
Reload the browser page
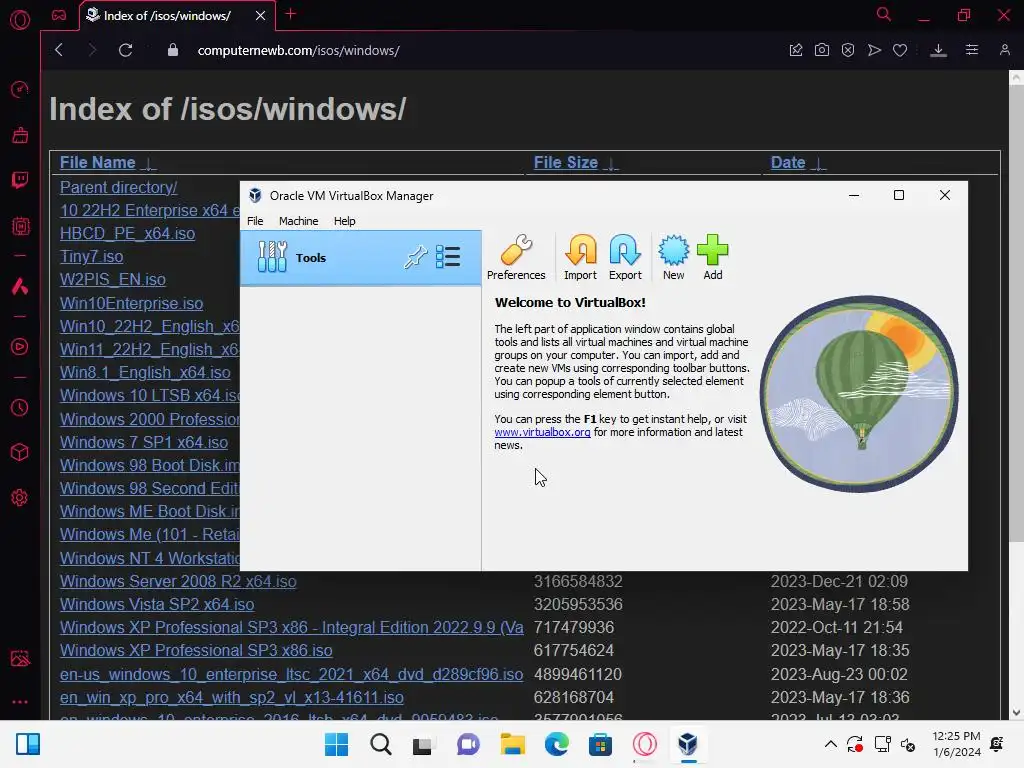tap(125, 50)
